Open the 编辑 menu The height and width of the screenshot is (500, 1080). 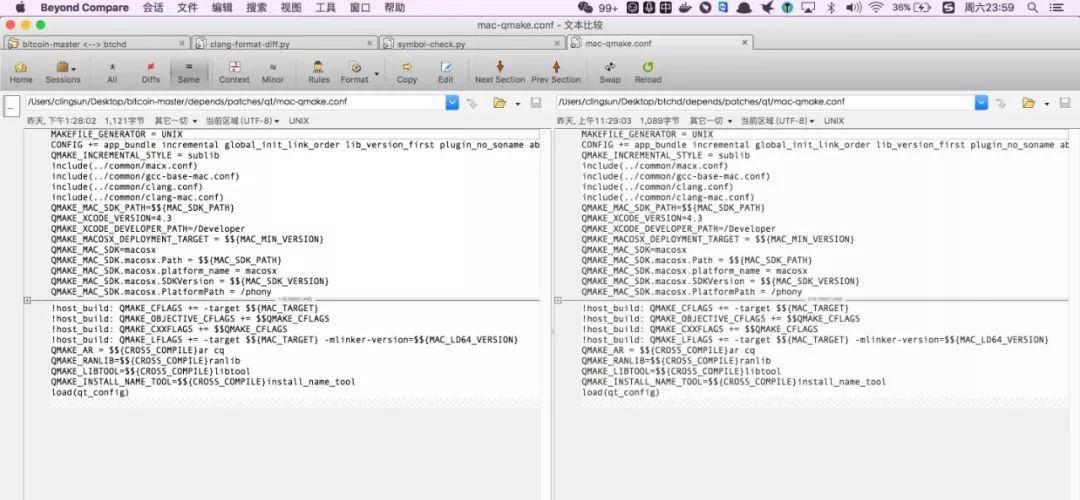coord(222,8)
